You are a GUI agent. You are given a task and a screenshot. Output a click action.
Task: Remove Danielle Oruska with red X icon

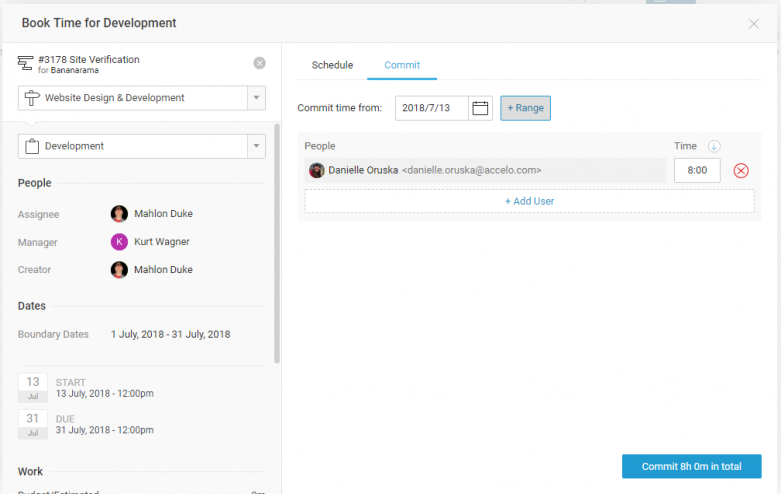click(x=741, y=171)
